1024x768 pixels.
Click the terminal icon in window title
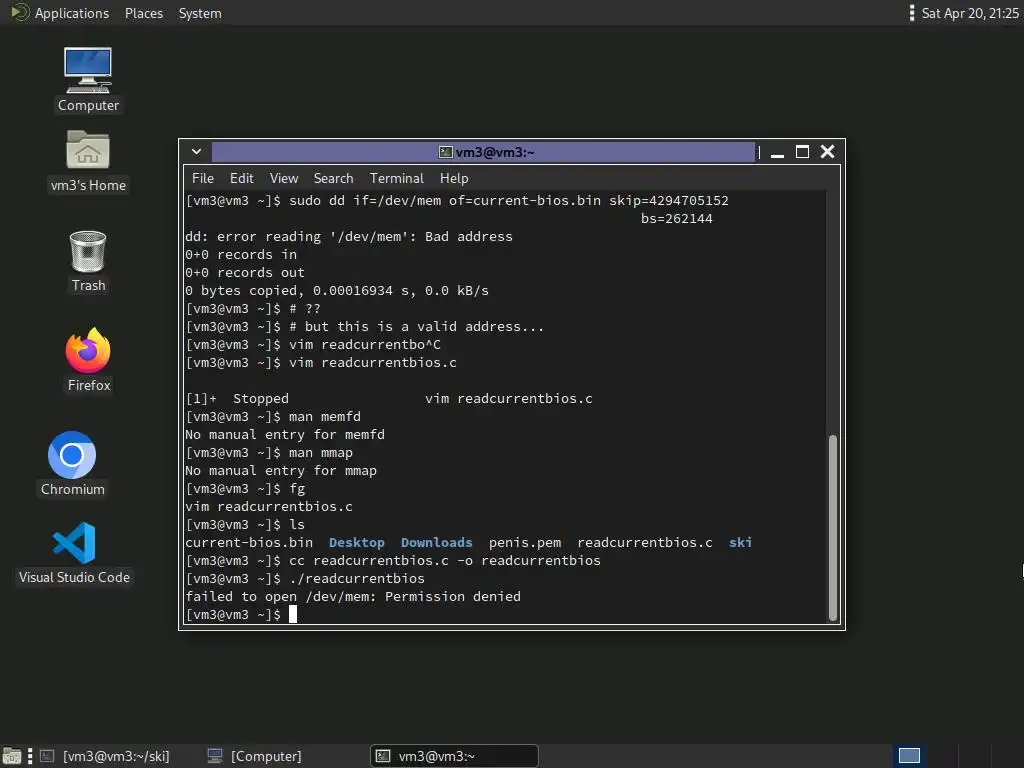coord(445,152)
